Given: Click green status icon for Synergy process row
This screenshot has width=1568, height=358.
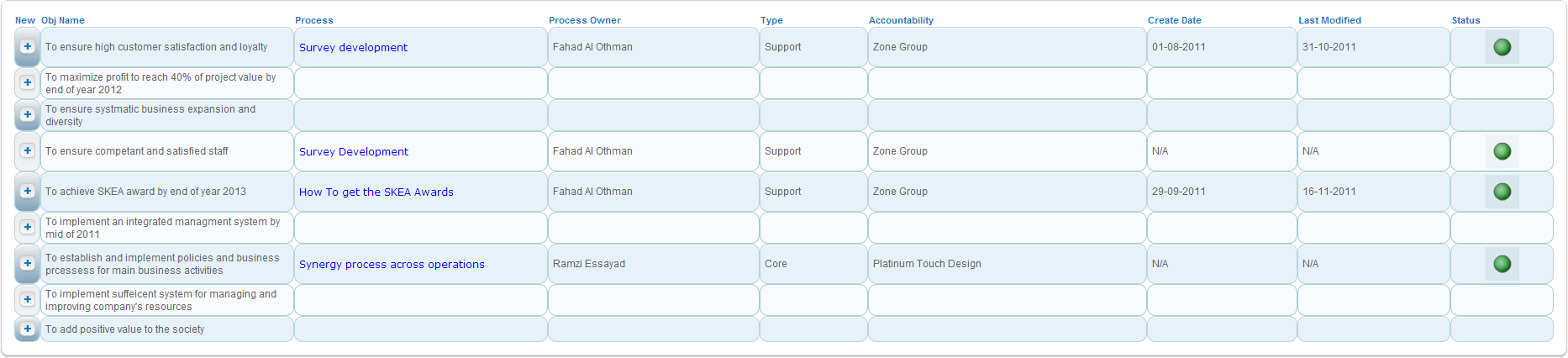Looking at the screenshot, I should point(1502,264).
